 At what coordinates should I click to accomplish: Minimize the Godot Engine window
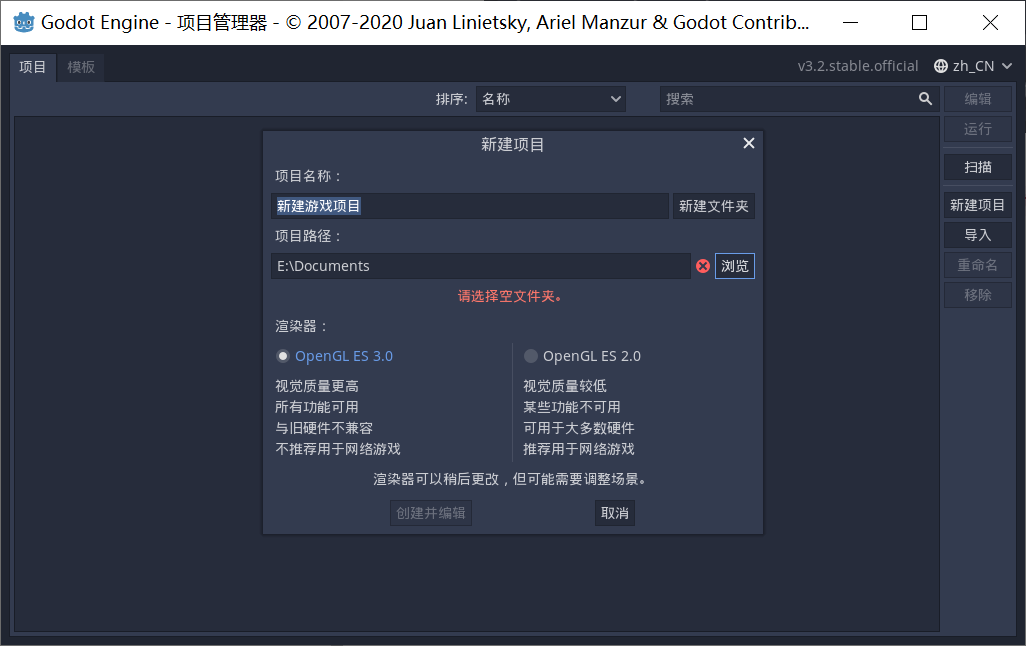[x=851, y=22]
